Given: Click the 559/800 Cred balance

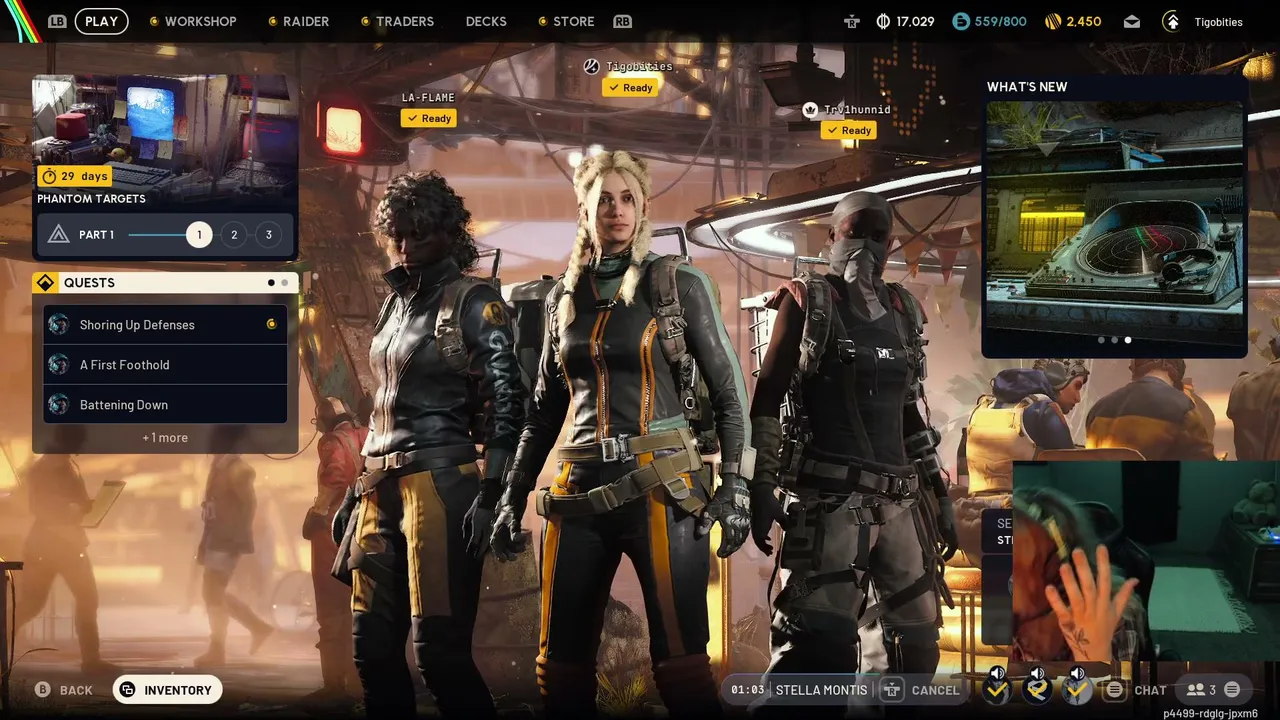Looking at the screenshot, I should (1001, 21).
